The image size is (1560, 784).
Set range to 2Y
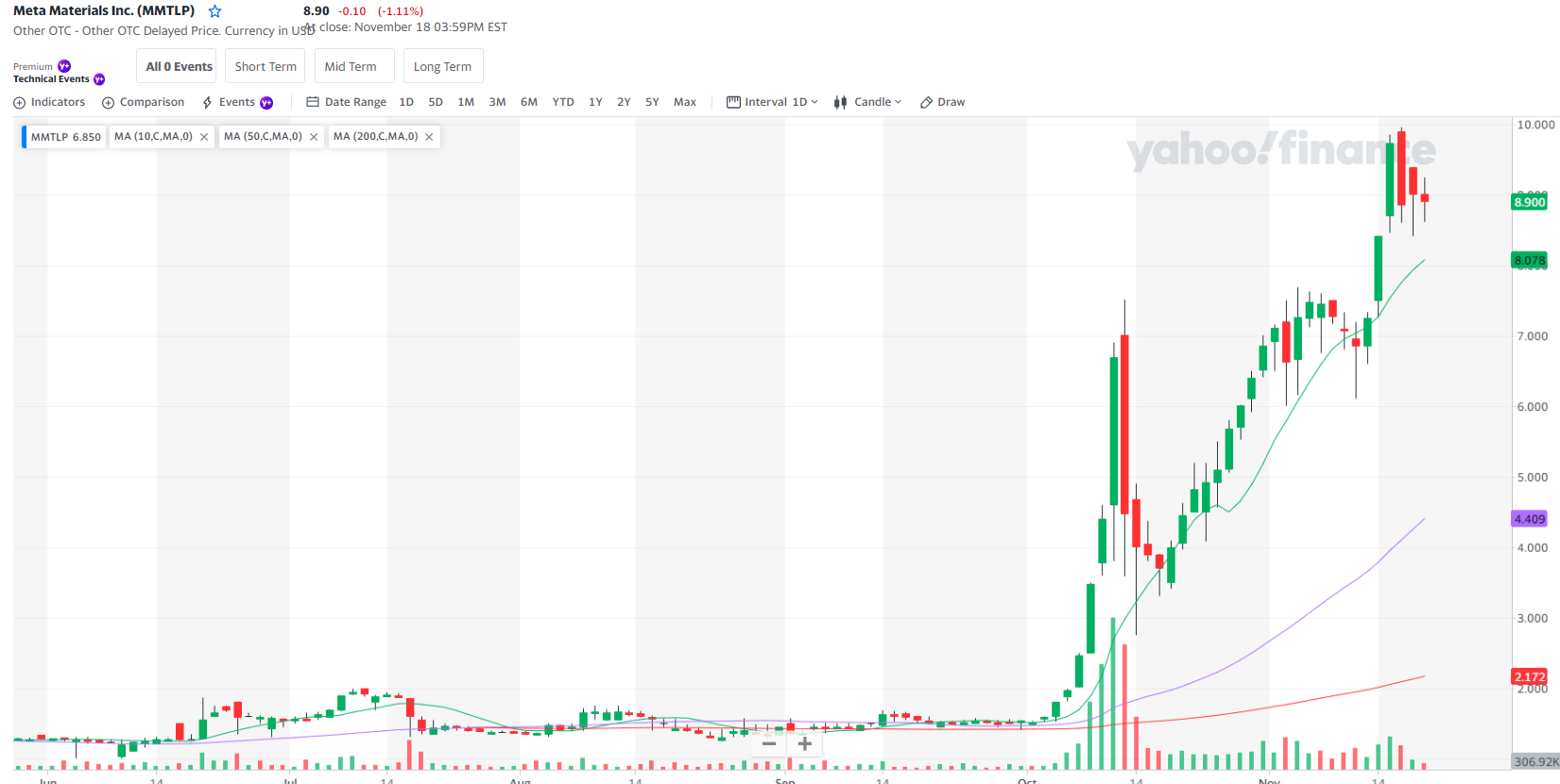point(624,102)
